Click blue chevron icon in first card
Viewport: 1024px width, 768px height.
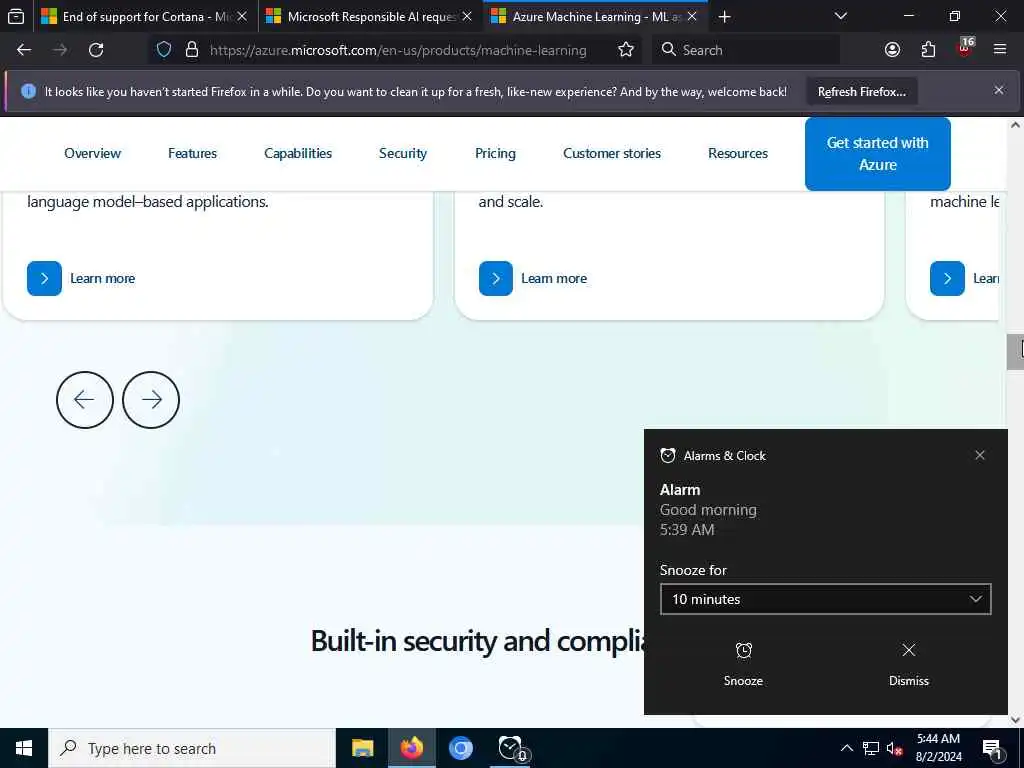pyautogui.click(x=44, y=278)
